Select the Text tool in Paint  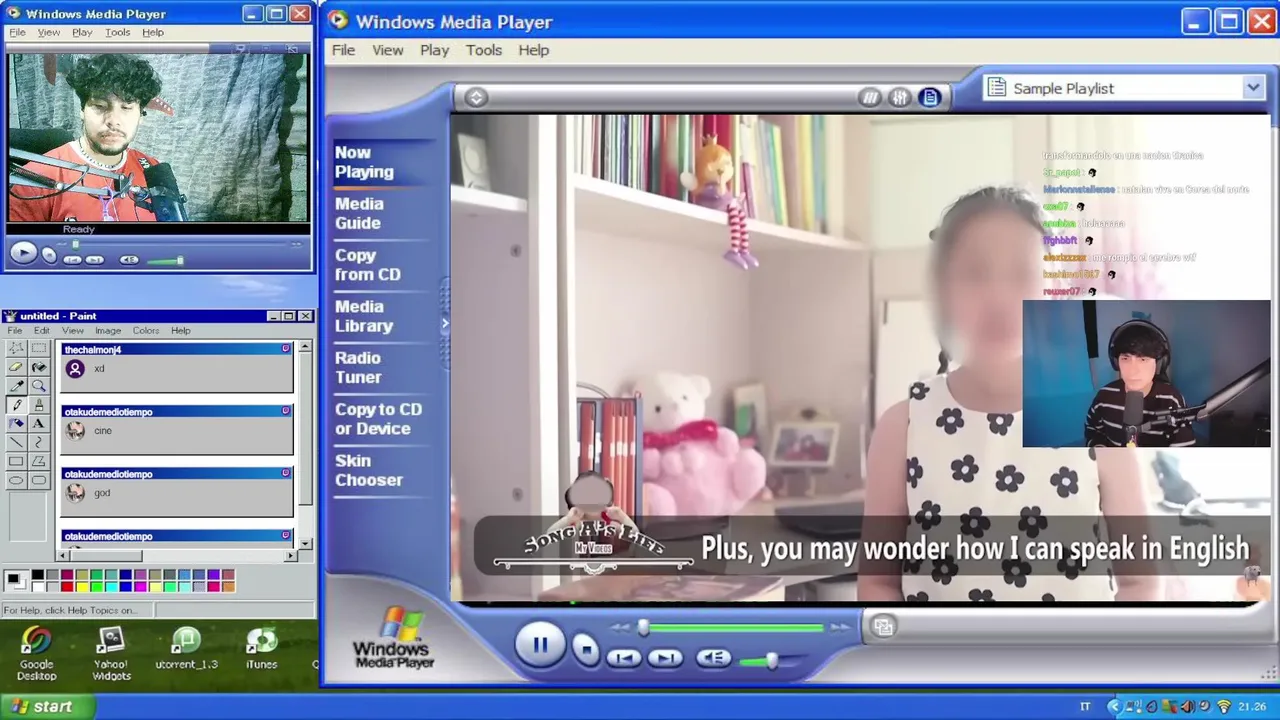[38, 423]
